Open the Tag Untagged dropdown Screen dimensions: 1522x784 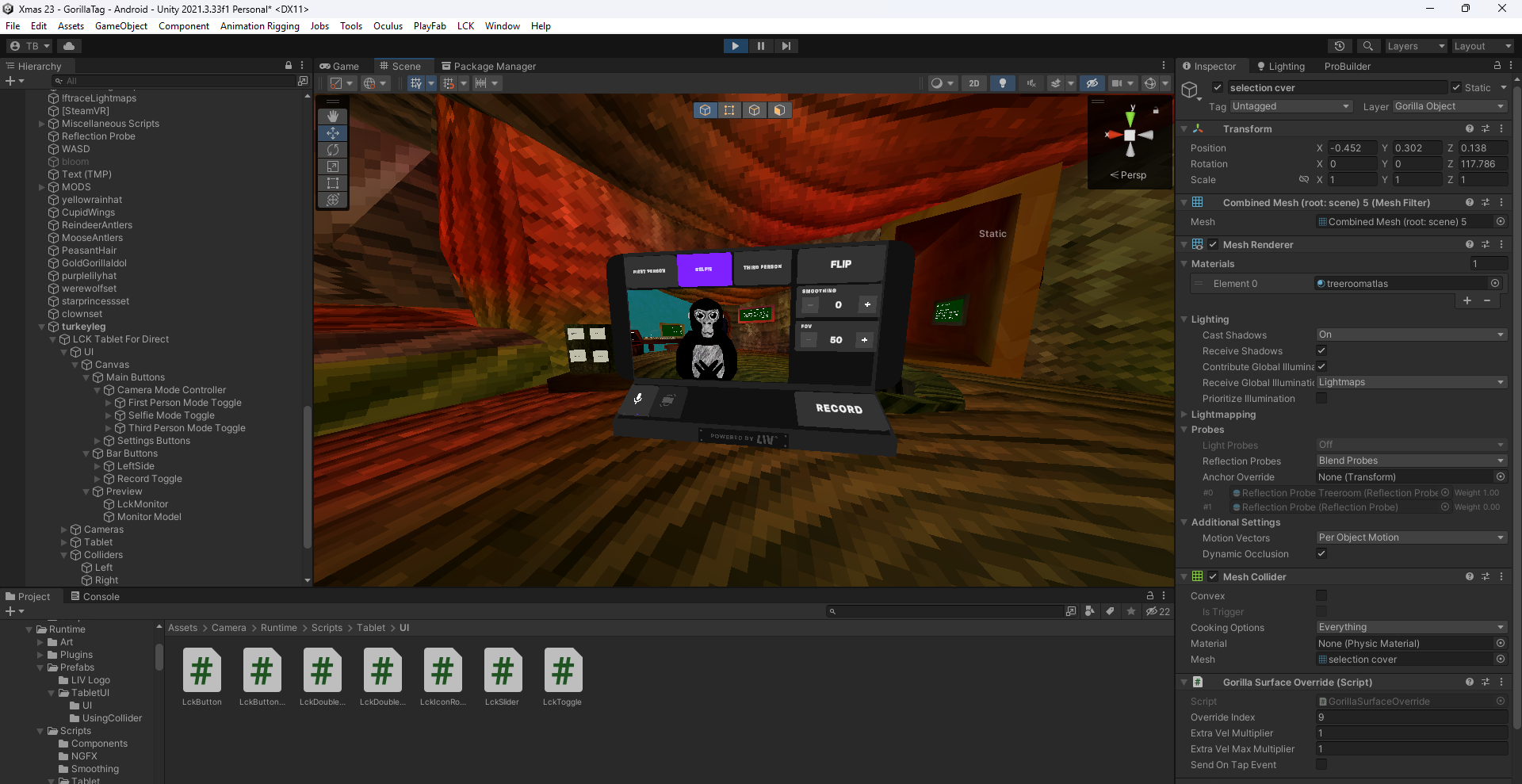(x=1291, y=106)
